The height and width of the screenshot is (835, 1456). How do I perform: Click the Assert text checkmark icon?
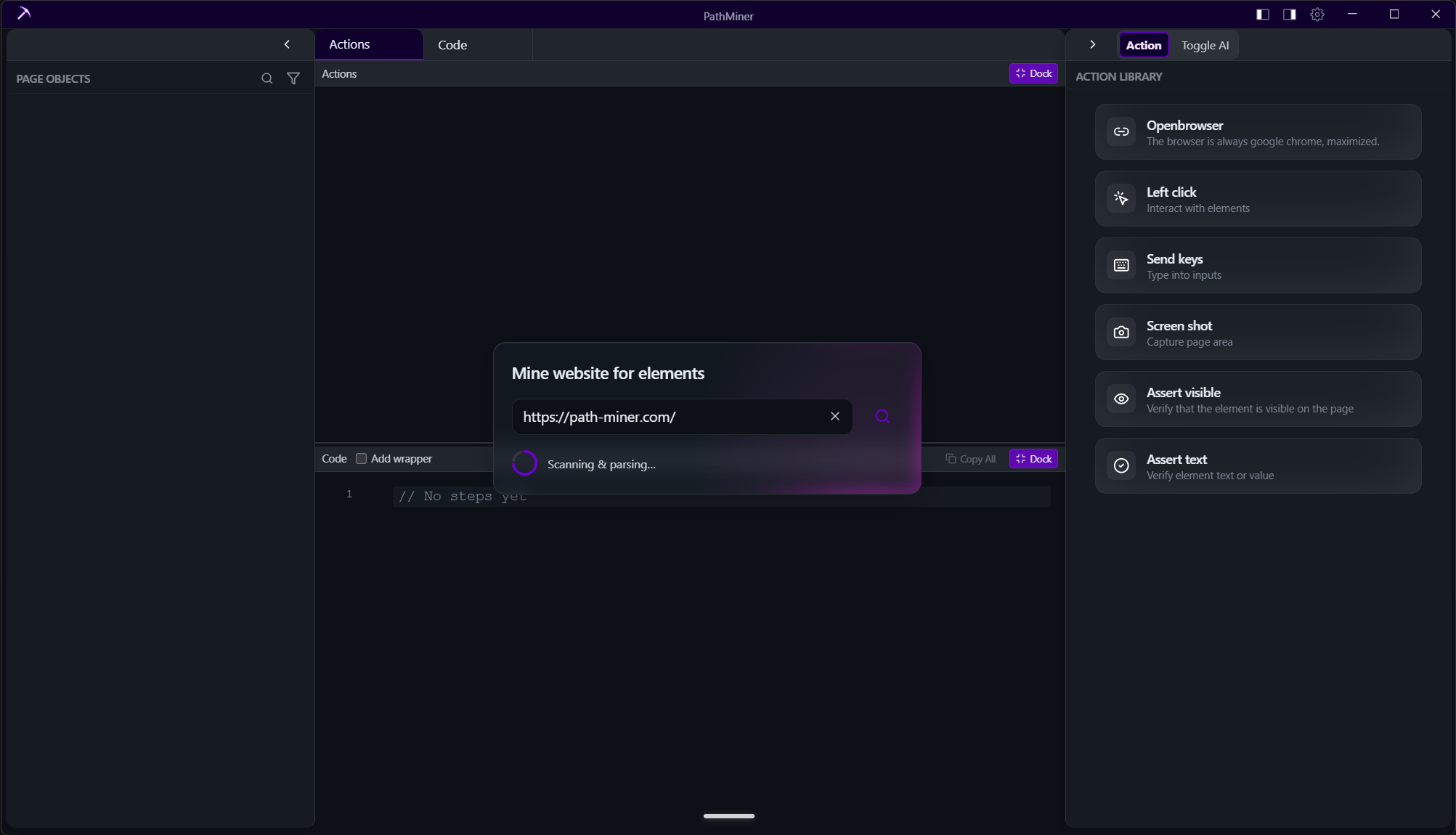(x=1121, y=465)
